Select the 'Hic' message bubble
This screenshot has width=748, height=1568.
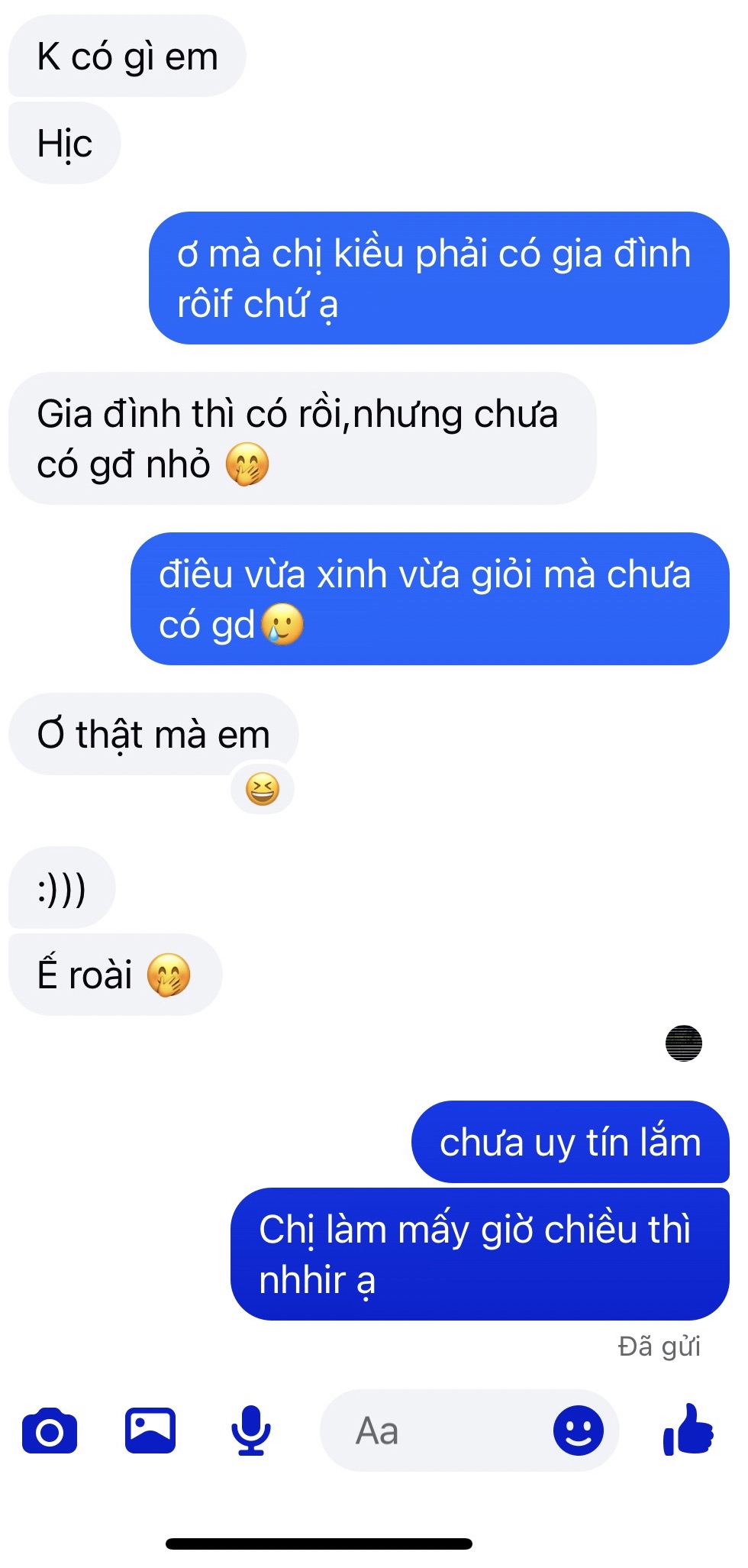pyautogui.click(x=65, y=144)
